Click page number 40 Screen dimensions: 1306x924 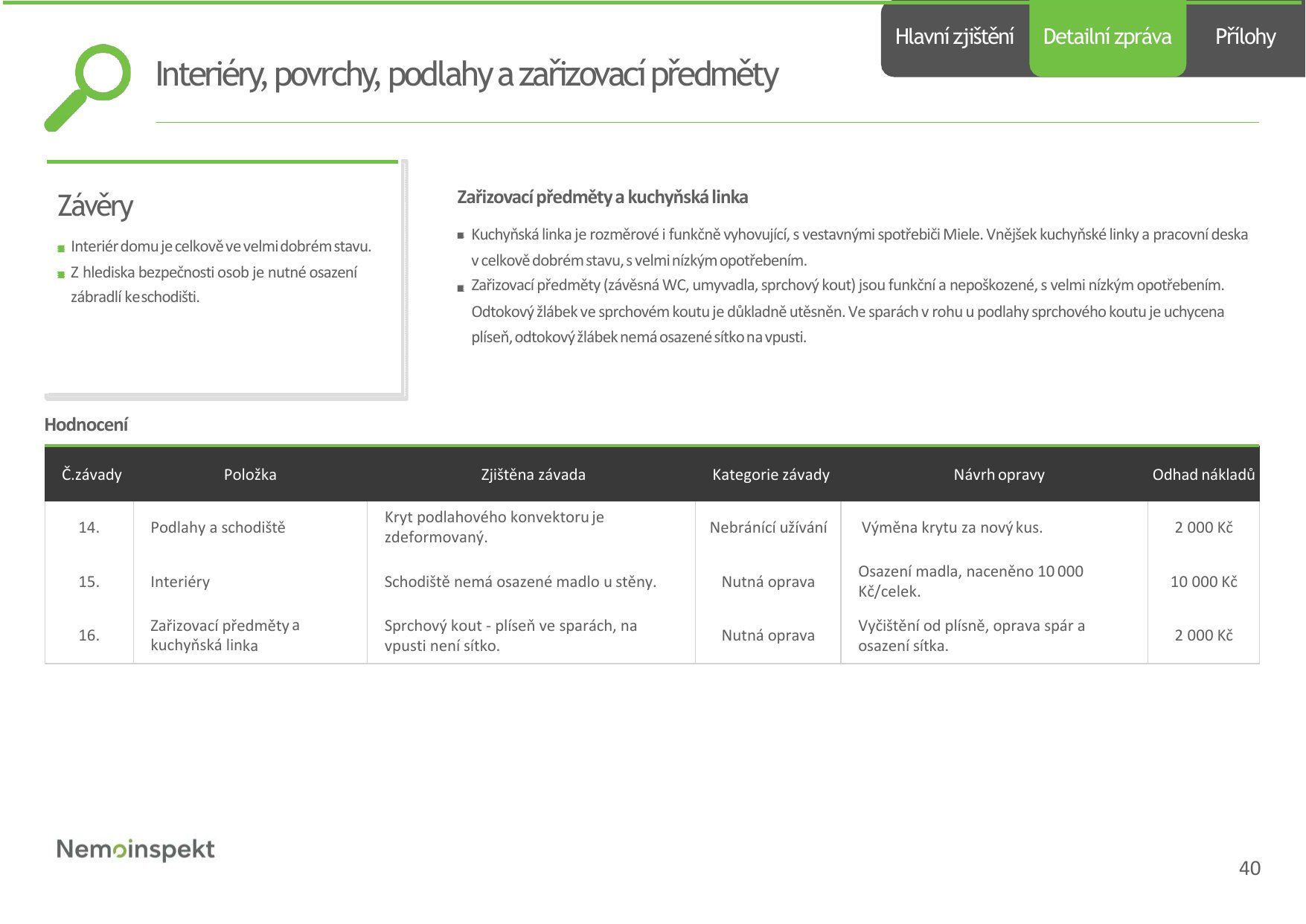tap(1249, 868)
